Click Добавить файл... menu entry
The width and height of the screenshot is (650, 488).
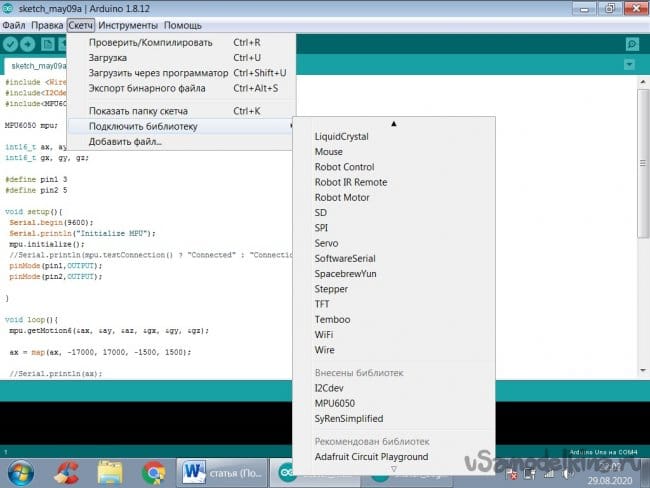click(x=125, y=141)
